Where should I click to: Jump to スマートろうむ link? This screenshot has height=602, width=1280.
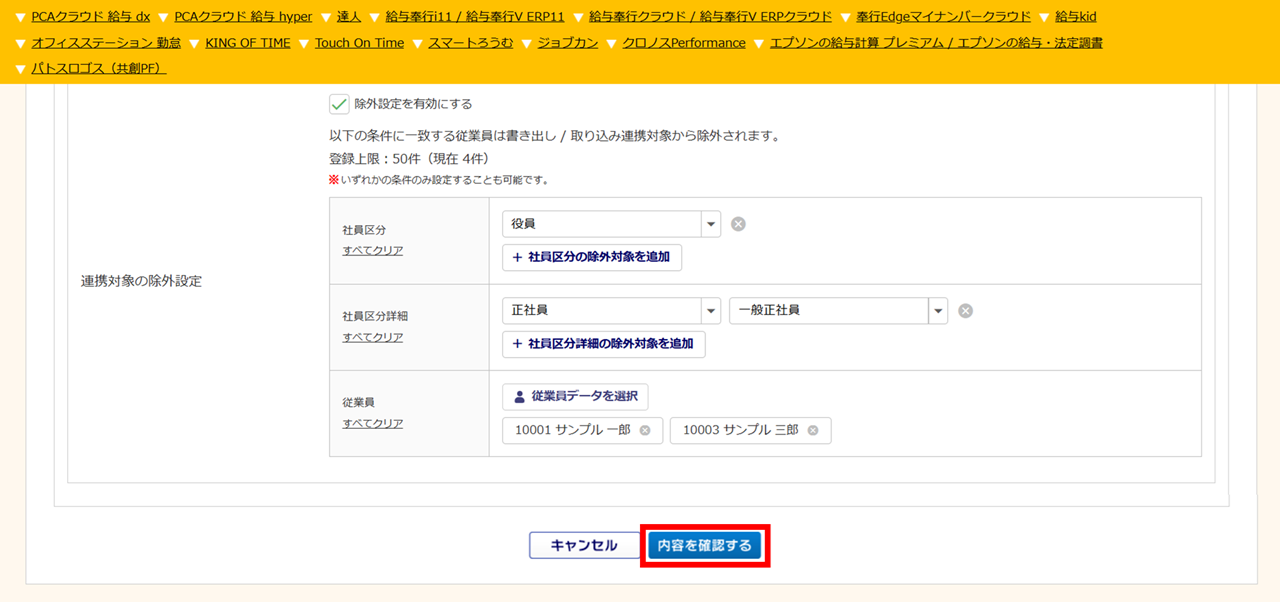(x=470, y=43)
